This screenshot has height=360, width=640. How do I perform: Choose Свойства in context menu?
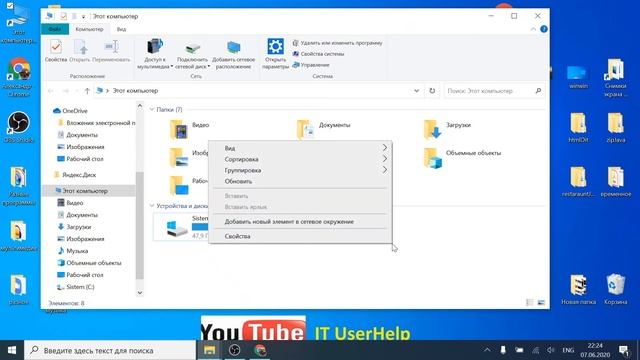(300, 236)
